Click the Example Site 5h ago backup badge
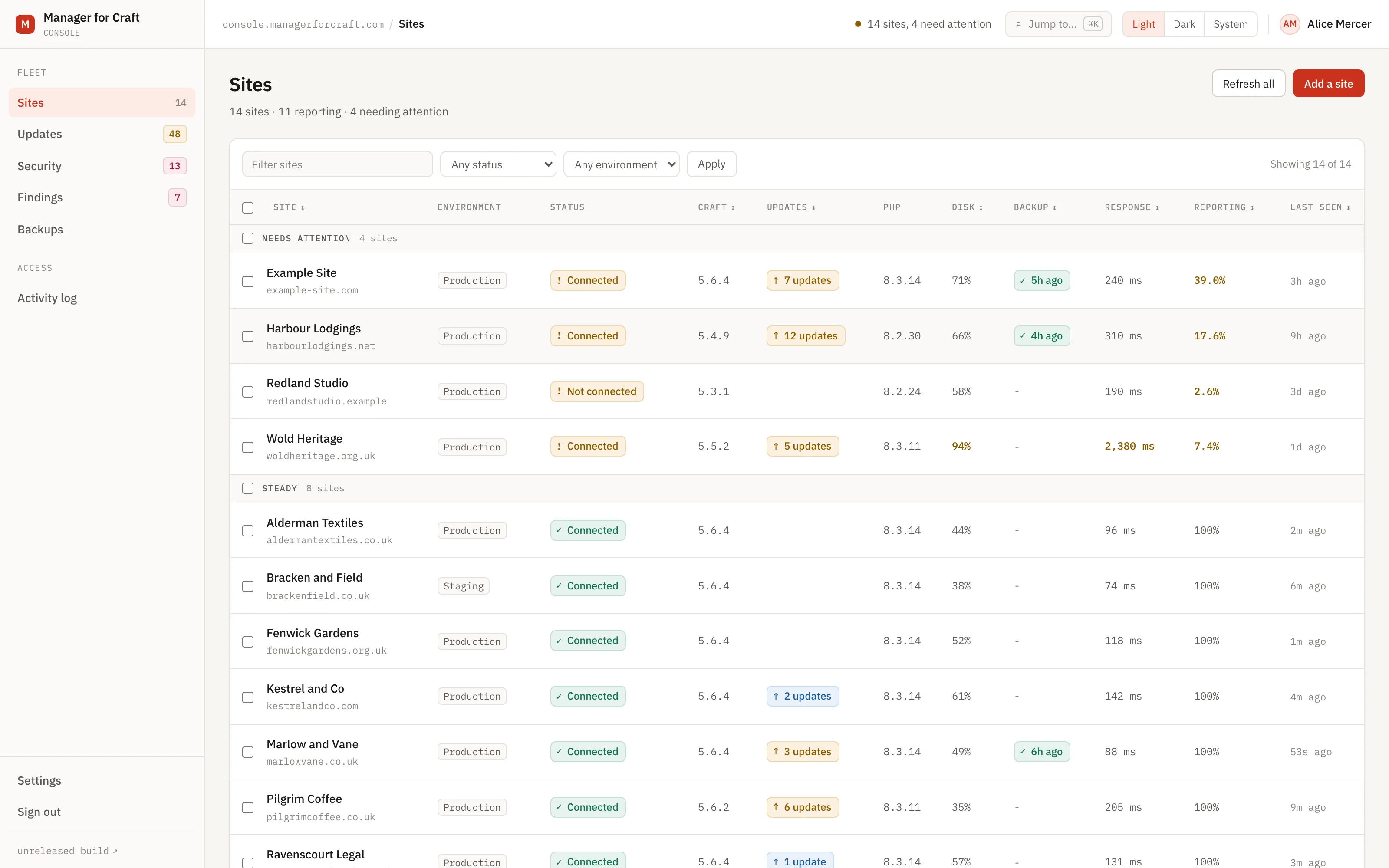This screenshot has width=1389, height=868. point(1041,281)
